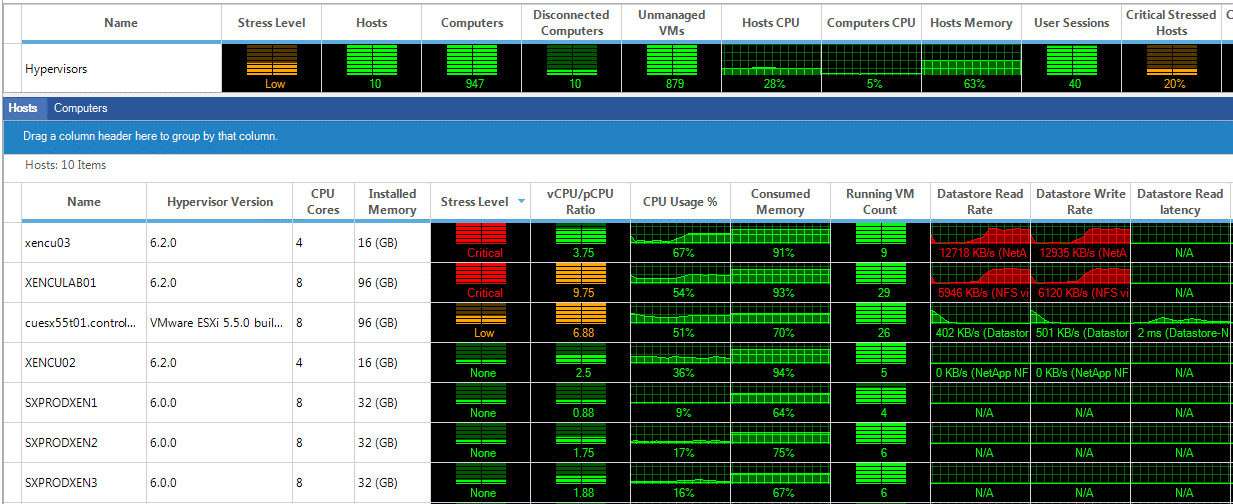Click the User Sessions column header
This screenshot has width=1233, height=504.
pyautogui.click(x=1071, y=22)
